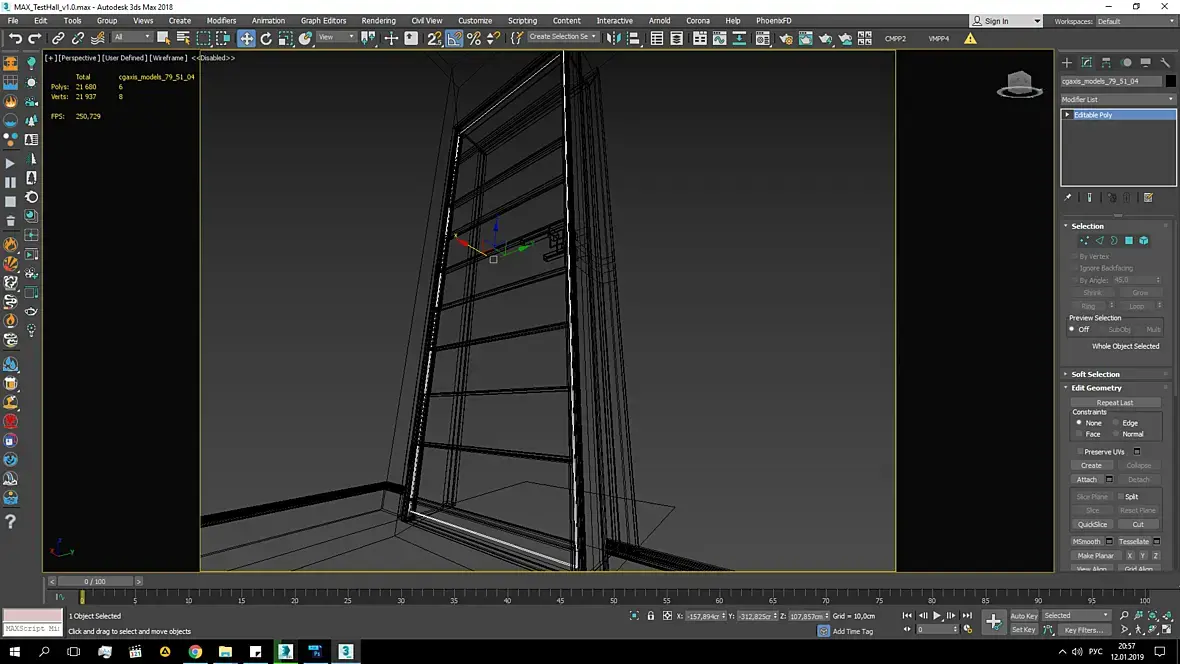Select the Edge constraint radio button

pos(1116,423)
